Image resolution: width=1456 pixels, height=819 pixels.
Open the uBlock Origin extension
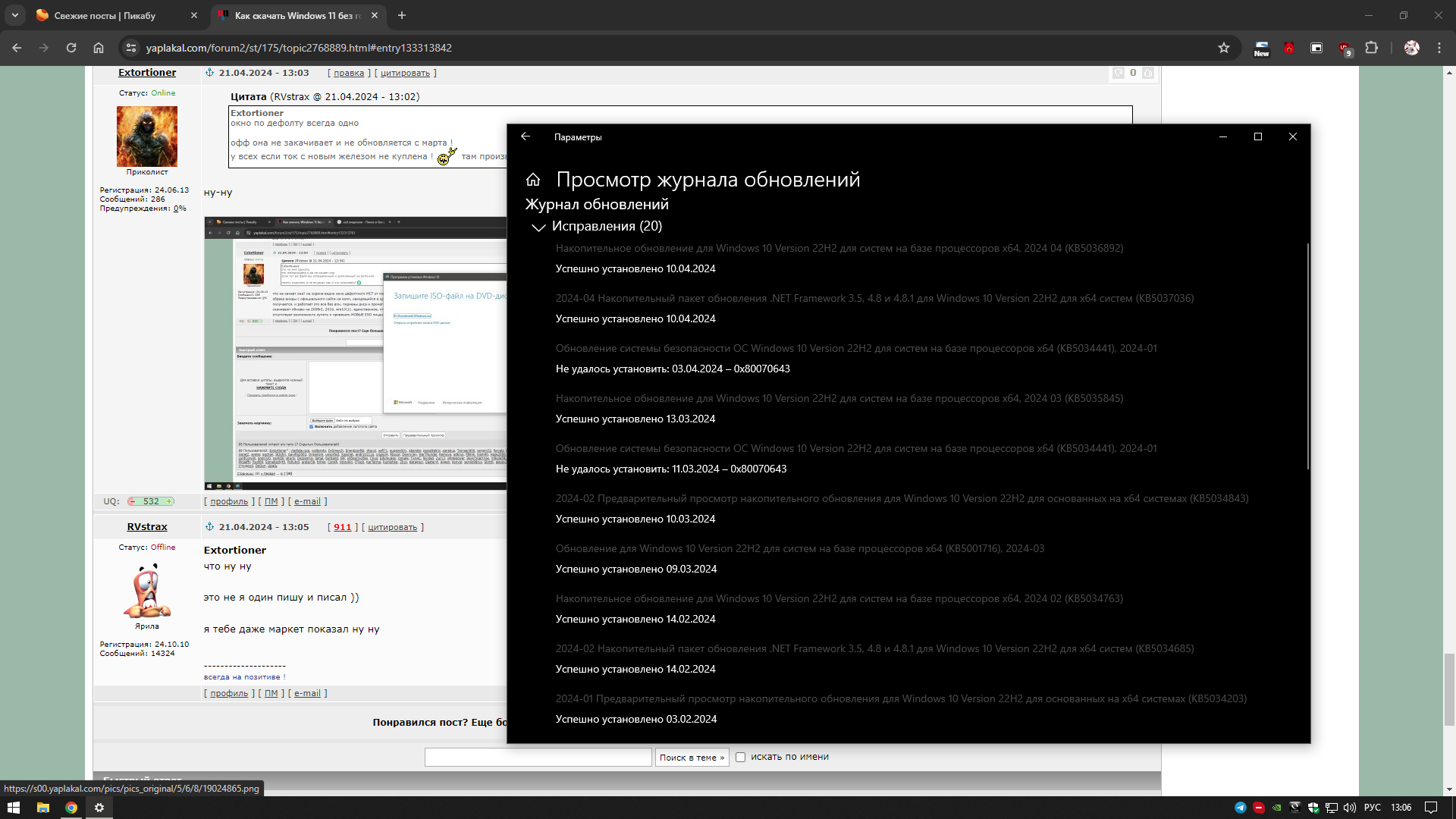tap(1345, 49)
